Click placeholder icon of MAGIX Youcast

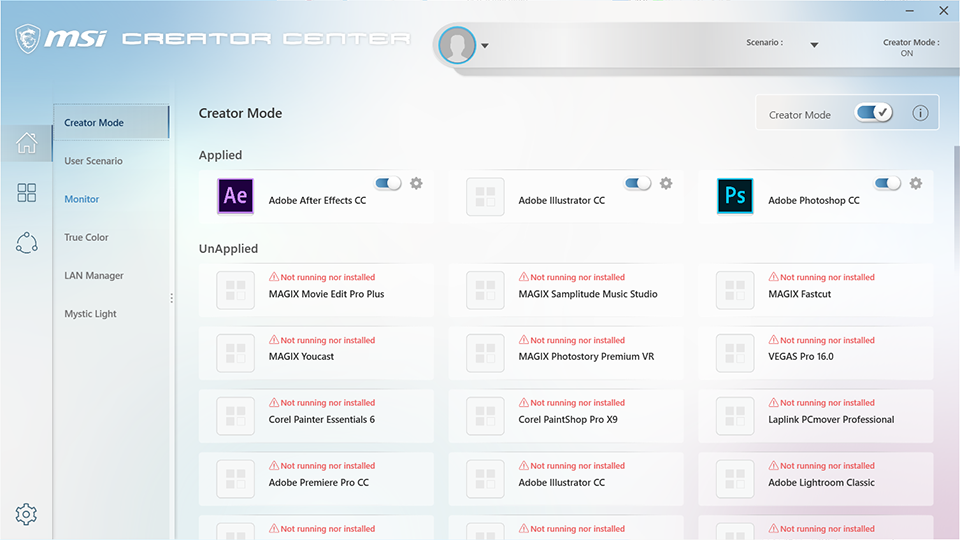pos(236,353)
